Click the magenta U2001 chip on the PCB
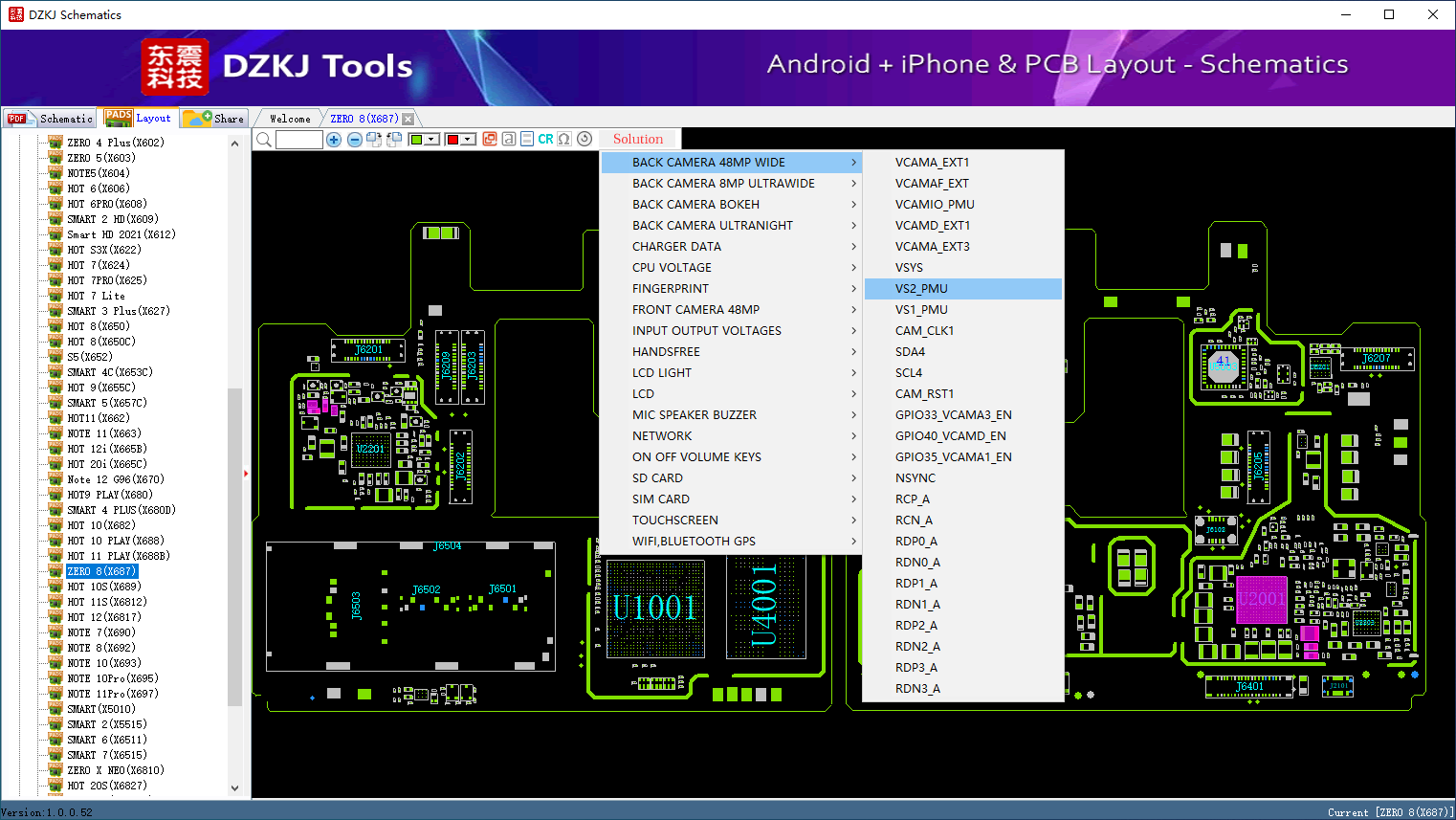This screenshot has height=820, width=1456. [1262, 599]
